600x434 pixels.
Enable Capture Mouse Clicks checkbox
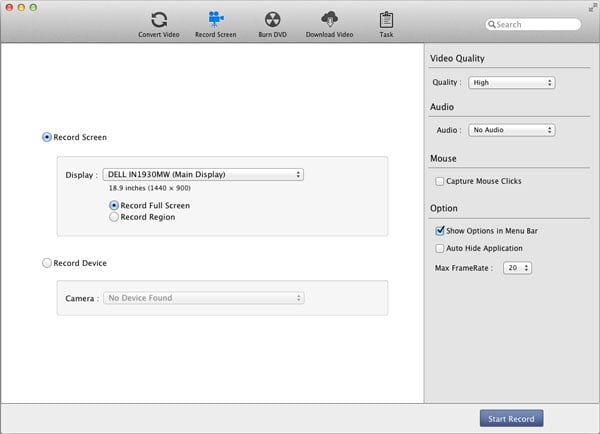pyautogui.click(x=440, y=181)
